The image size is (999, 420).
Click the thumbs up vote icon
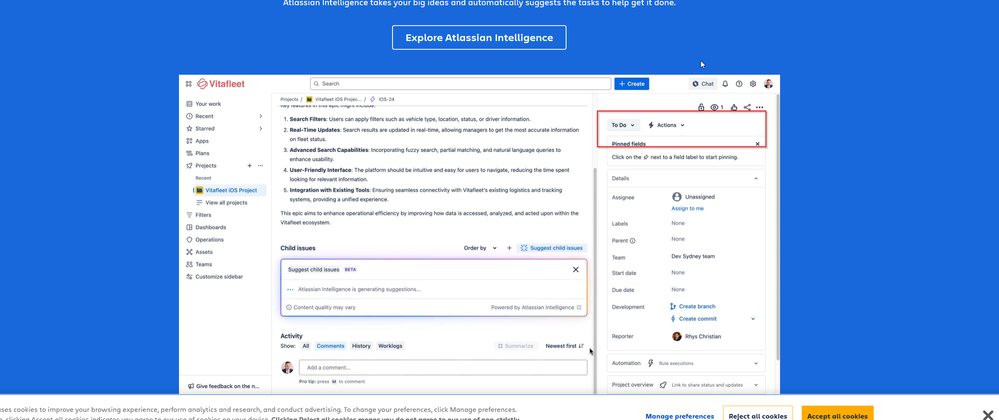(734, 108)
